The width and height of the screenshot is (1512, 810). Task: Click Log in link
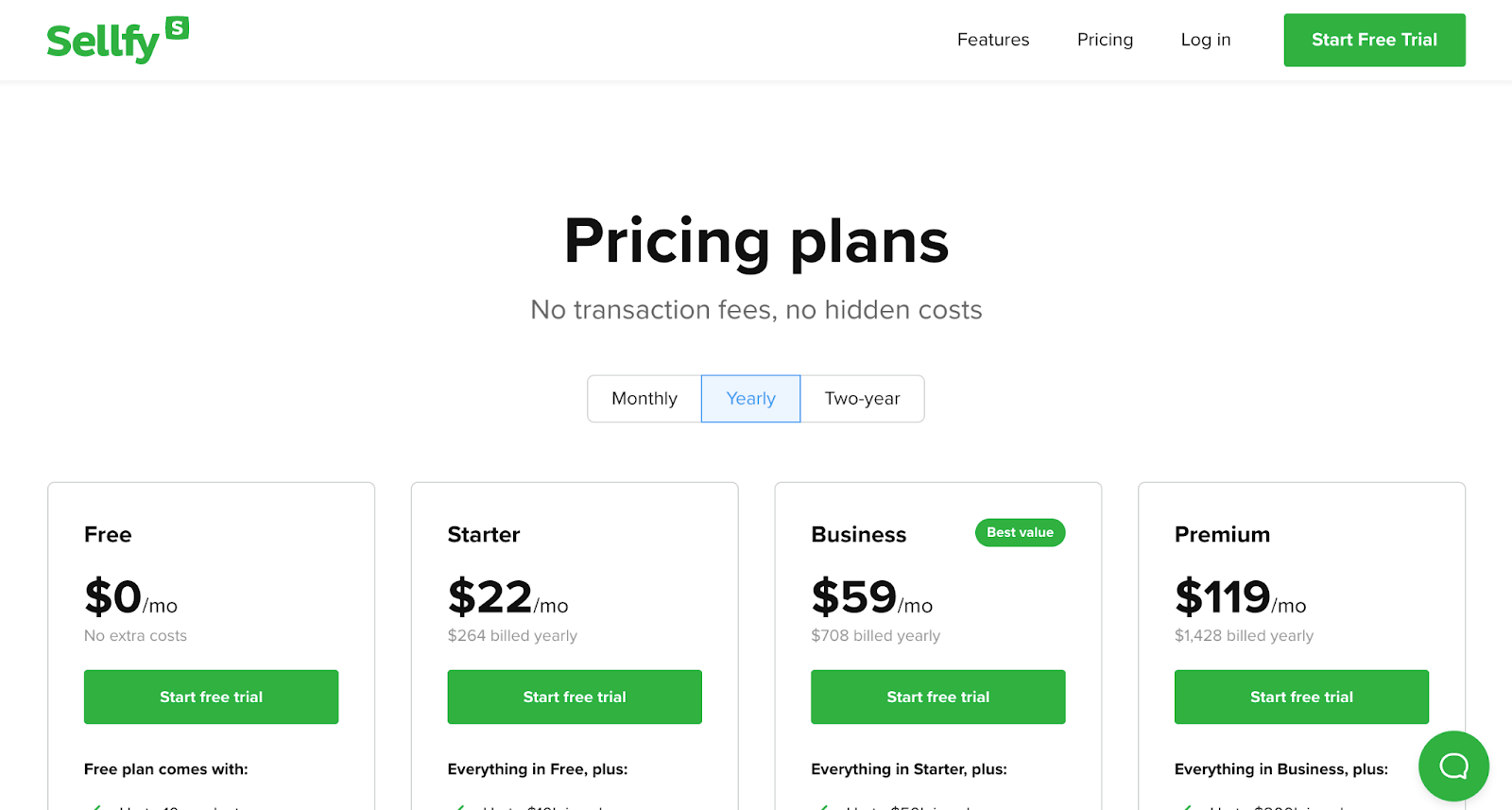tap(1205, 40)
